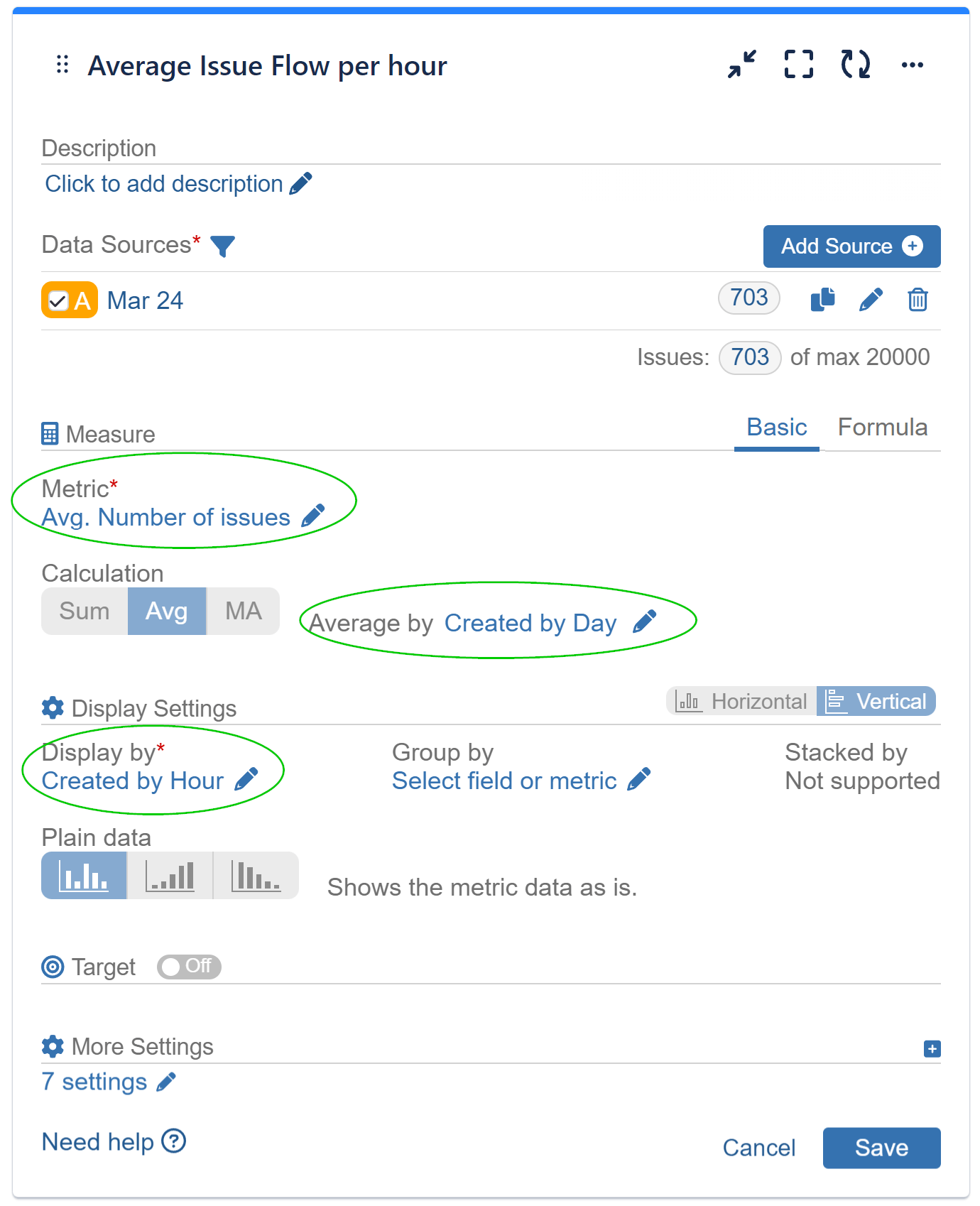Image resolution: width=980 pixels, height=1206 pixels.
Task: Open the widget refresh icon
Action: coord(856,65)
